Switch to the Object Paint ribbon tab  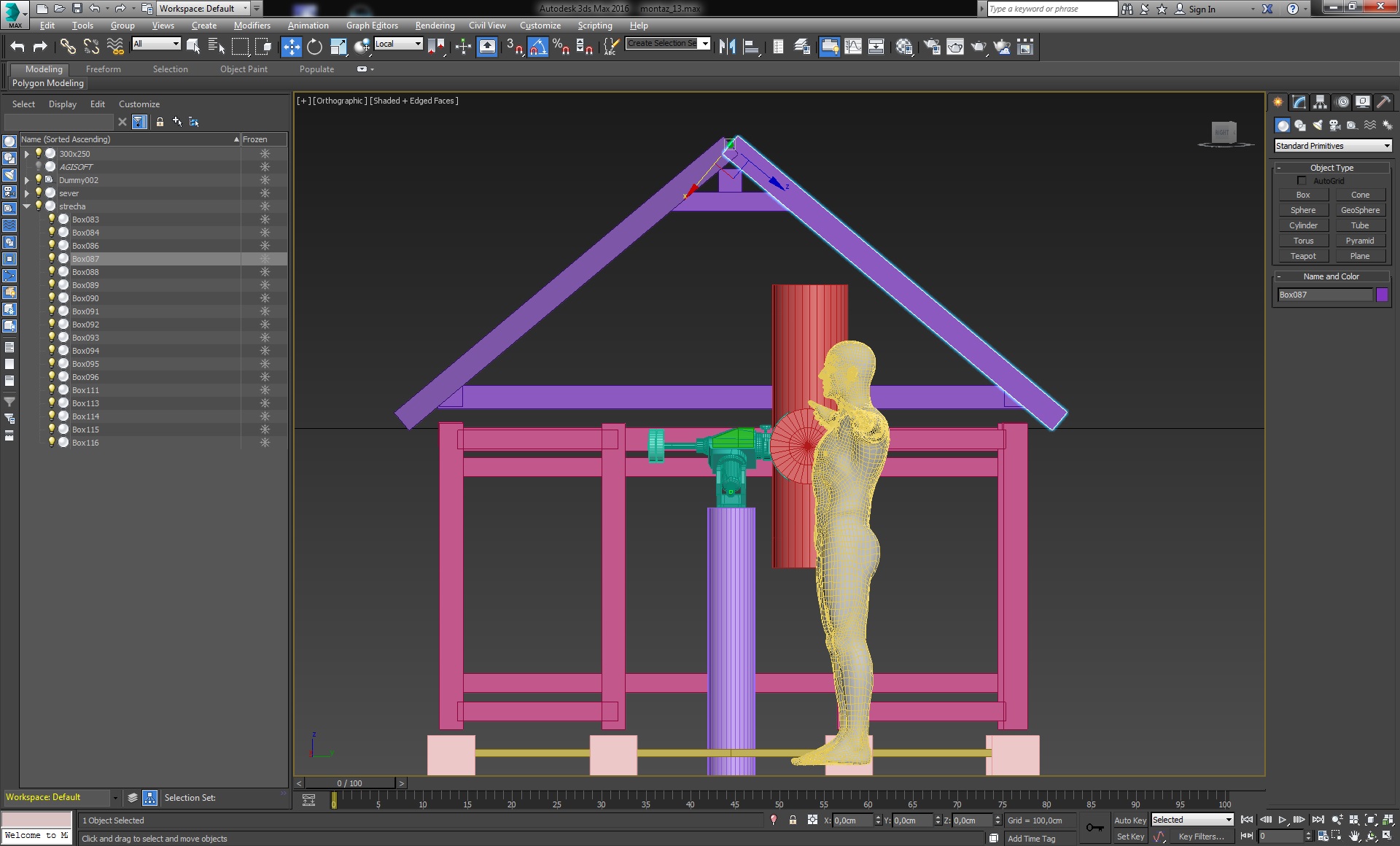point(244,69)
